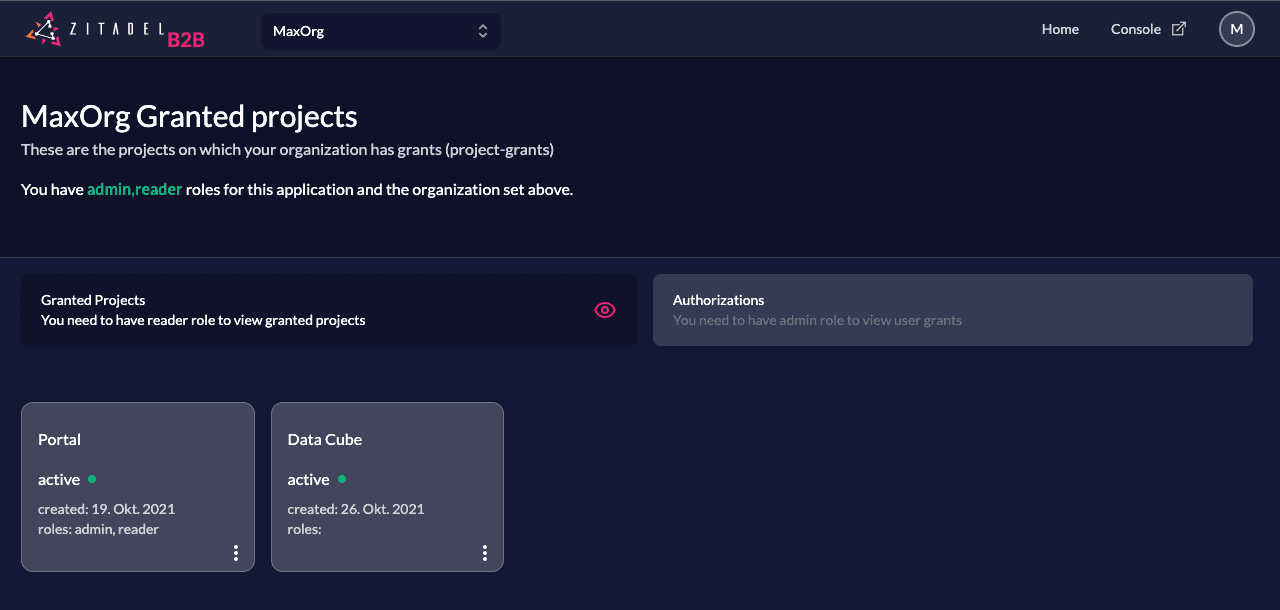
Task: Click the Zitadel triangle logo icon
Action: click(x=43, y=30)
